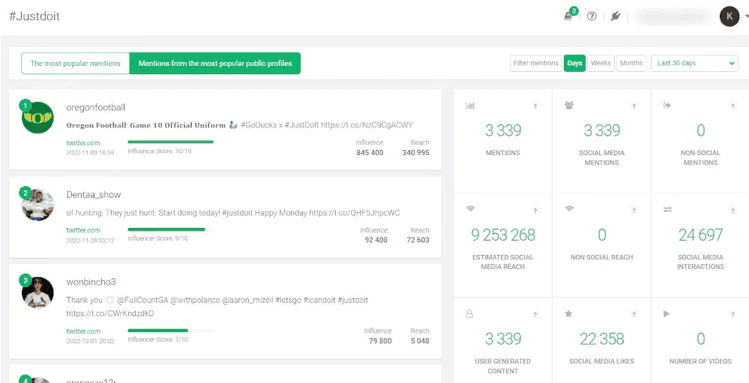This screenshot has height=383, width=749.
Task: Open the account menu arrow beside K avatar
Action: click(746, 17)
